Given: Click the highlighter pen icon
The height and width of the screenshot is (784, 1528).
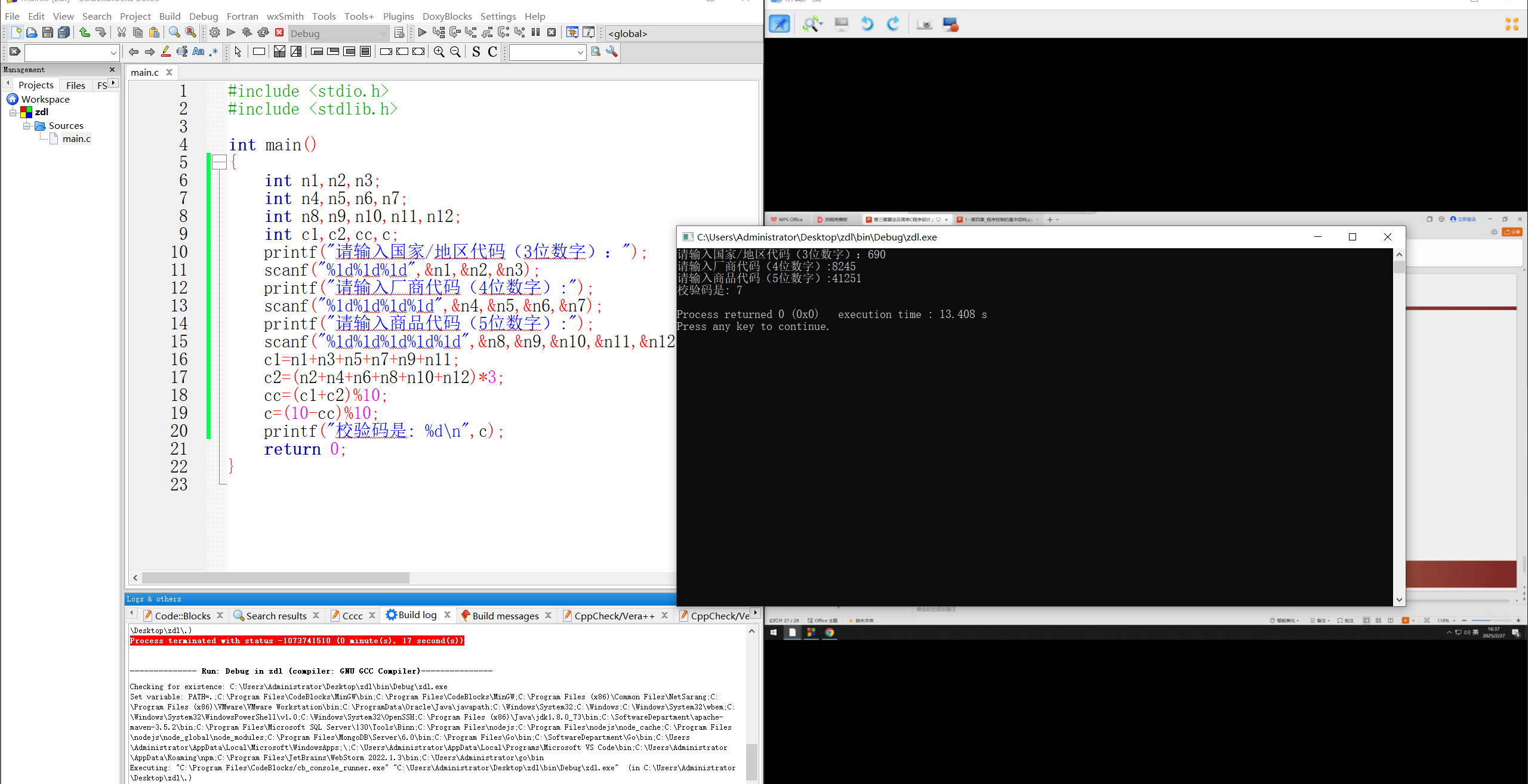Looking at the screenshot, I should (166, 52).
